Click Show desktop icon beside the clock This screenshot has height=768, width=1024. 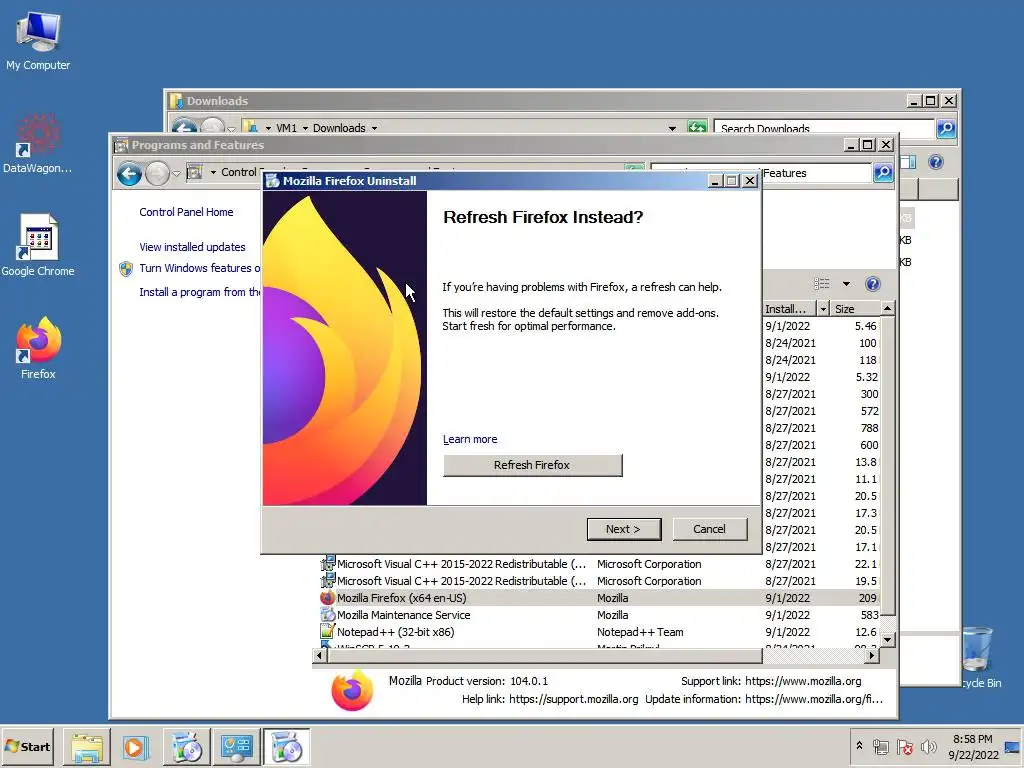(x=1013, y=747)
